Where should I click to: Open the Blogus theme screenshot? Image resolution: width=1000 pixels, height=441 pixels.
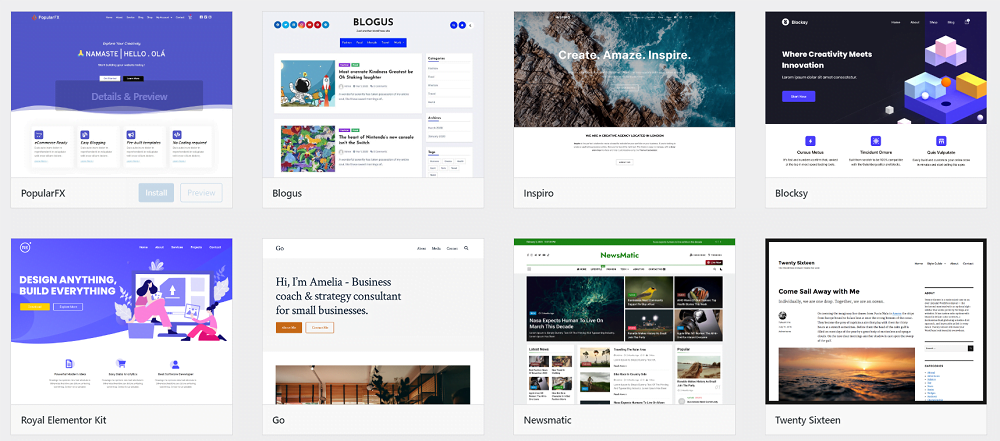373,94
